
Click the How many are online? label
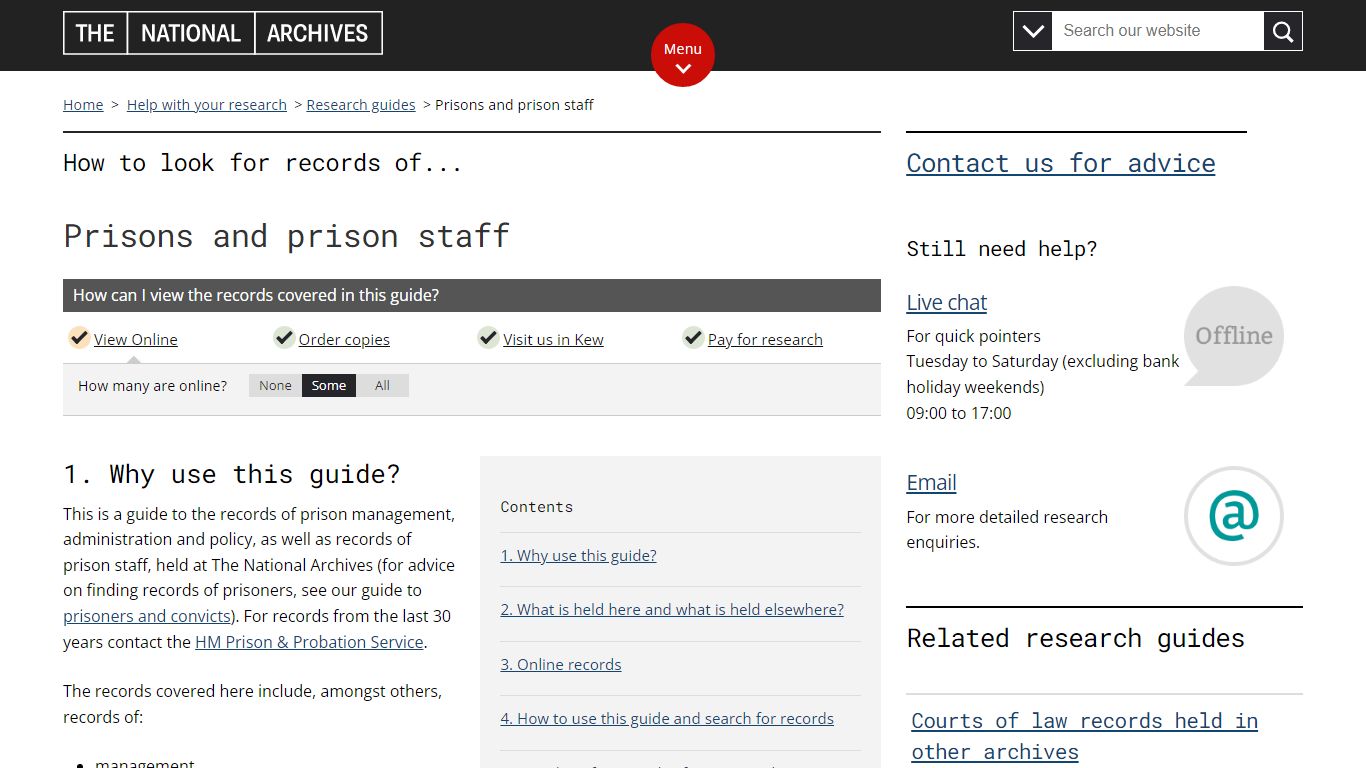[153, 386]
